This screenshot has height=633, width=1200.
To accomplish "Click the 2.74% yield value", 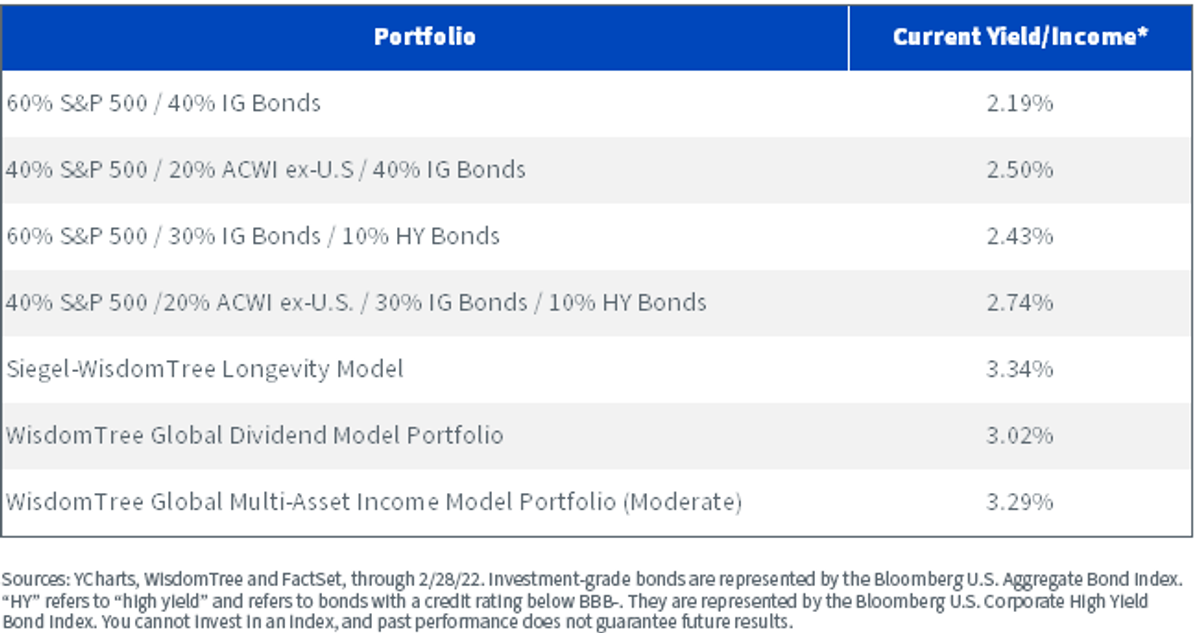I will click(x=1020, y=303).
